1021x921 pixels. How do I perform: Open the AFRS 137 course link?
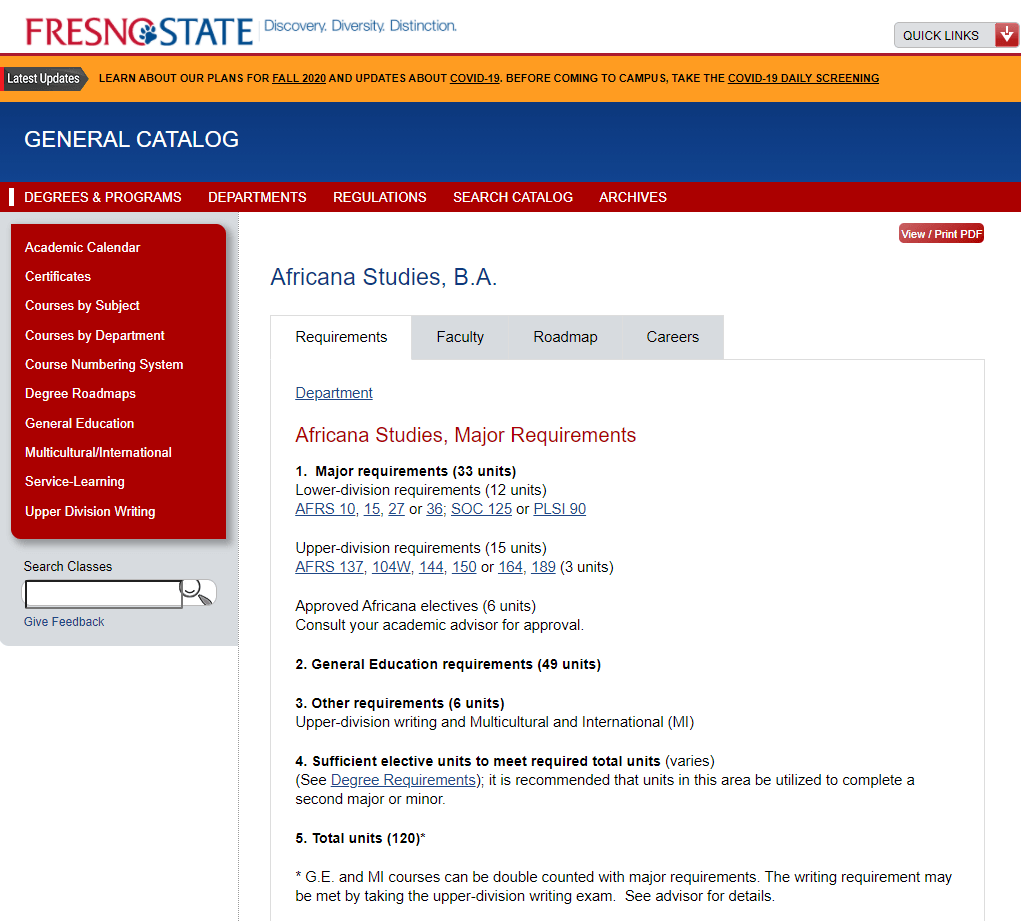click(x=328, y=566)
